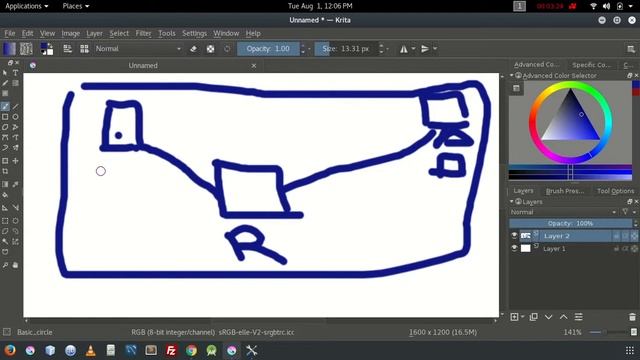Open vertical mirror options dropdown arrow

(435, 49)
